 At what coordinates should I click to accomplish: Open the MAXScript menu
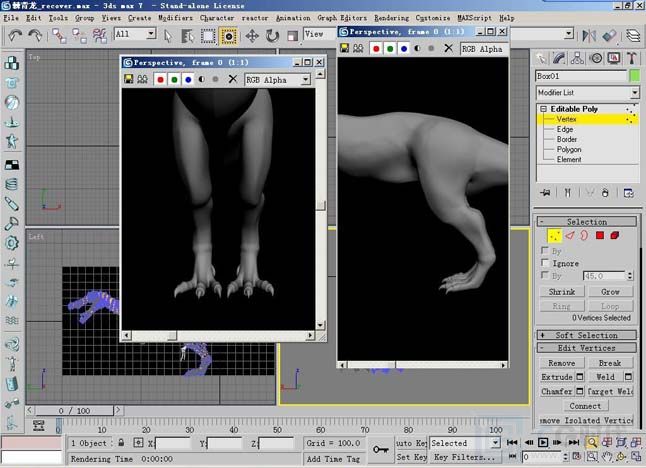[474, 18]
